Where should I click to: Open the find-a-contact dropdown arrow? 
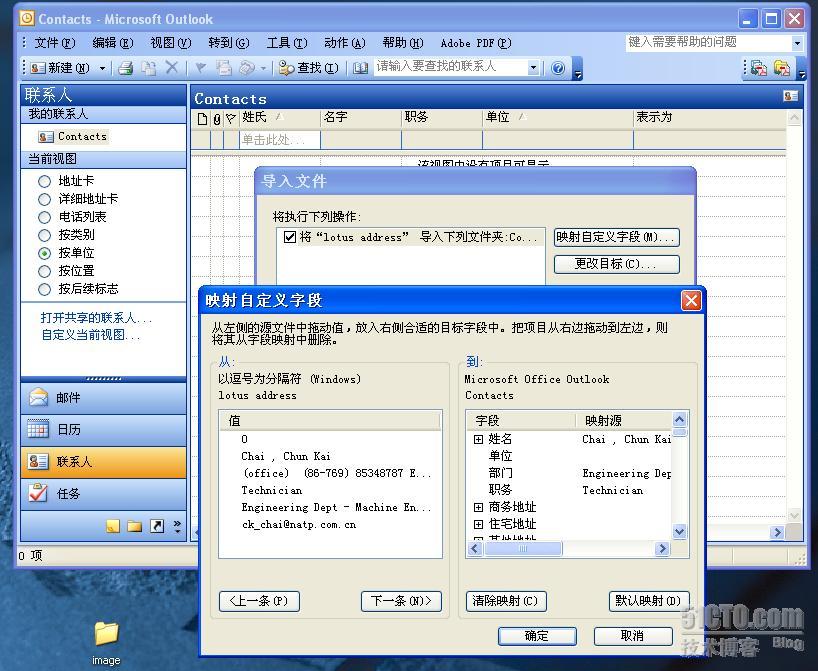(x=533, y=67)
